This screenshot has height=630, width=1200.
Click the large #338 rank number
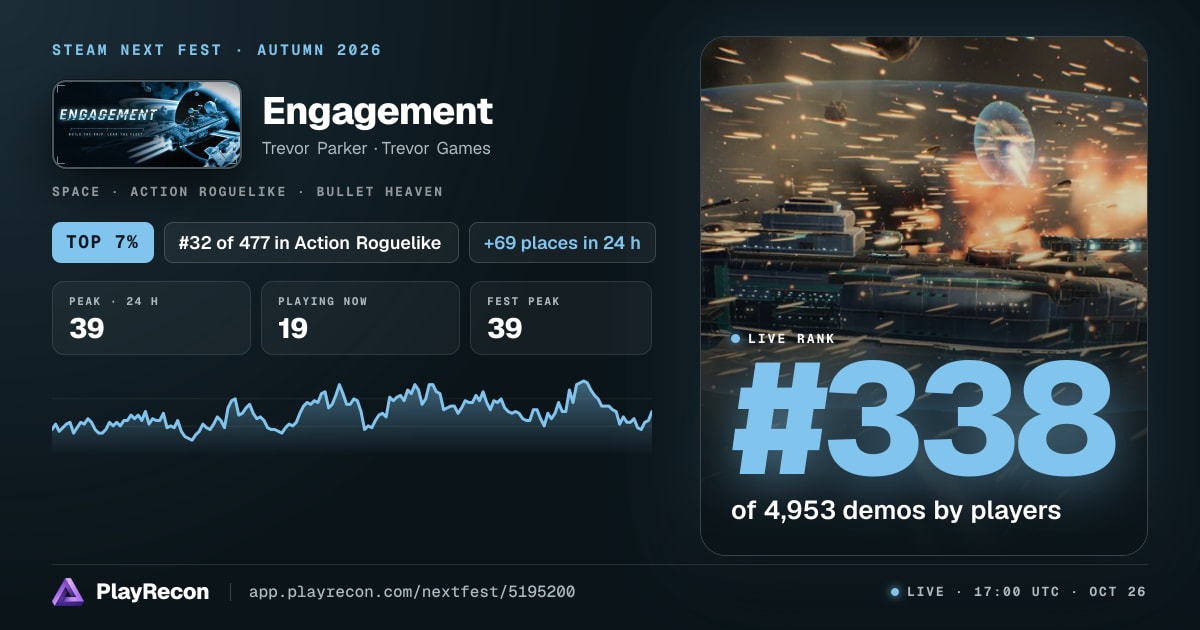pyautogui.click(x=923, y=419)
